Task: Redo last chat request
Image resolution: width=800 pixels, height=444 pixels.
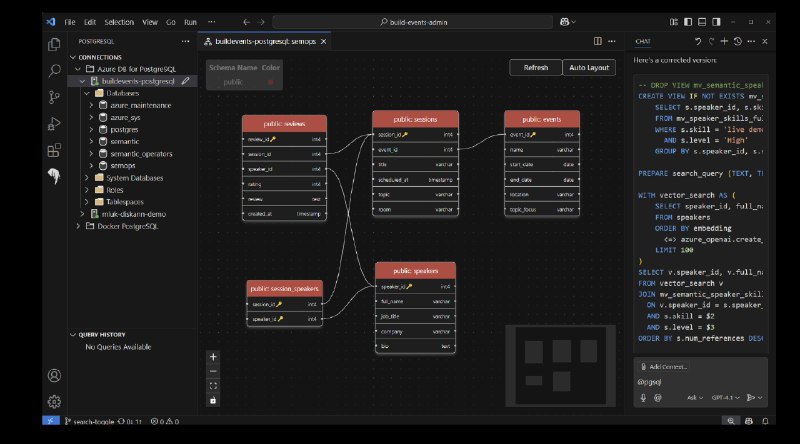Action: coord(711,41)
